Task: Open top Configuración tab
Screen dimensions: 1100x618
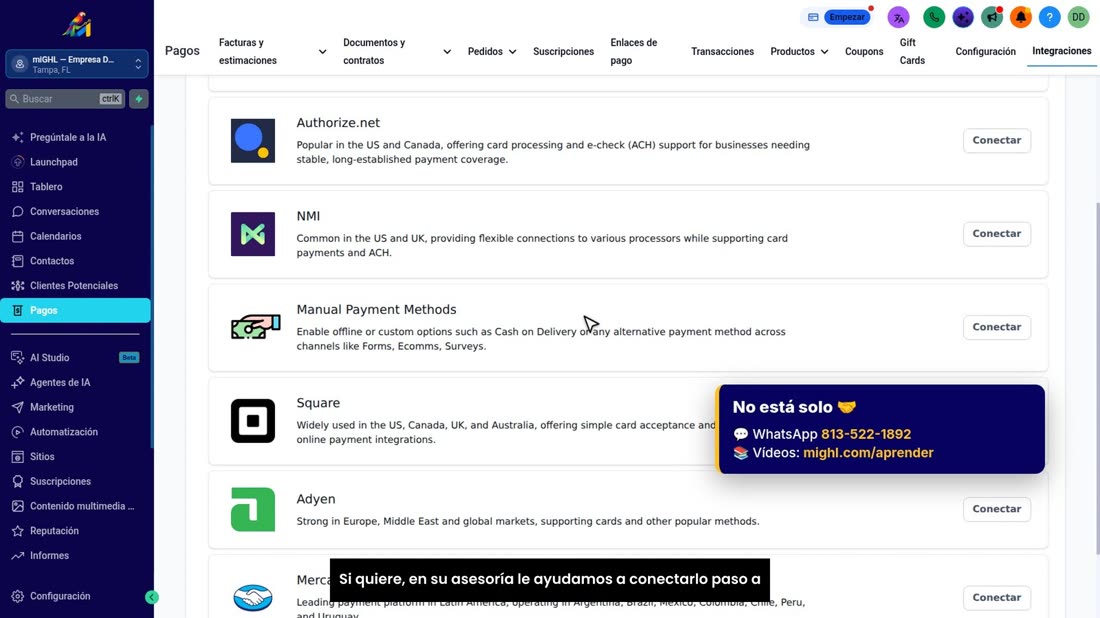Action: [x=985, y=51]
